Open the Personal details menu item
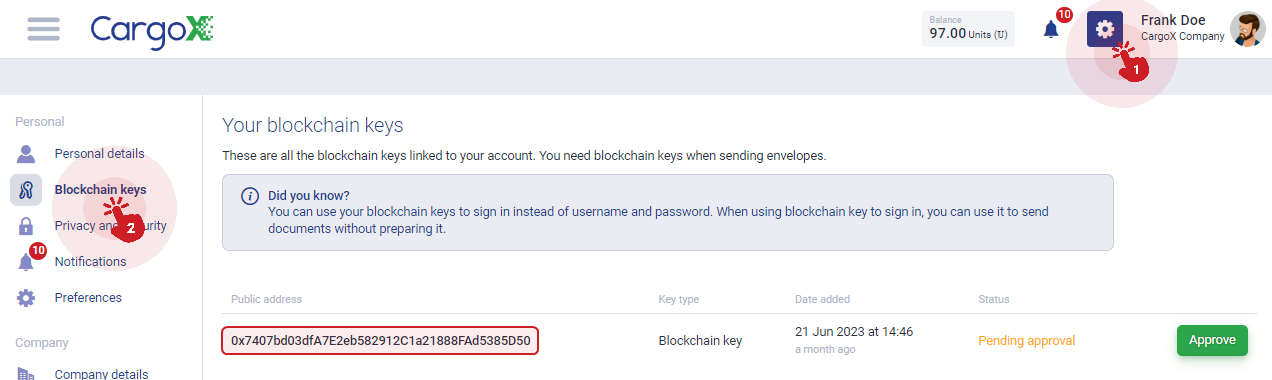The width and height of the screenshot is (1272, 380). [x=99, y=153]
